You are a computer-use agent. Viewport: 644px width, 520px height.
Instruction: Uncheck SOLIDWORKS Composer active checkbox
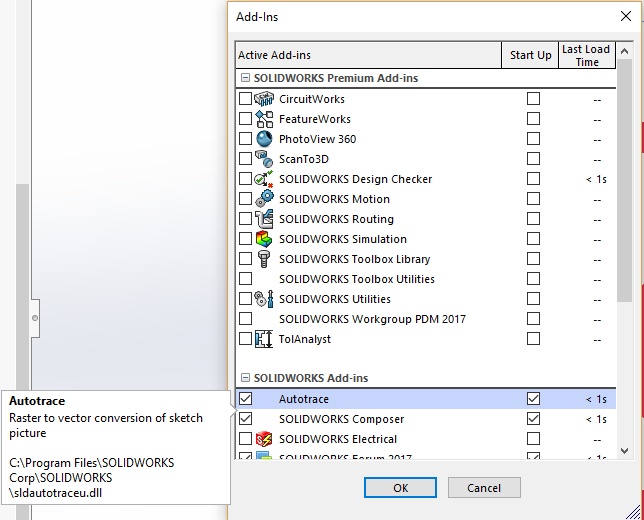[x=246, y=419]
